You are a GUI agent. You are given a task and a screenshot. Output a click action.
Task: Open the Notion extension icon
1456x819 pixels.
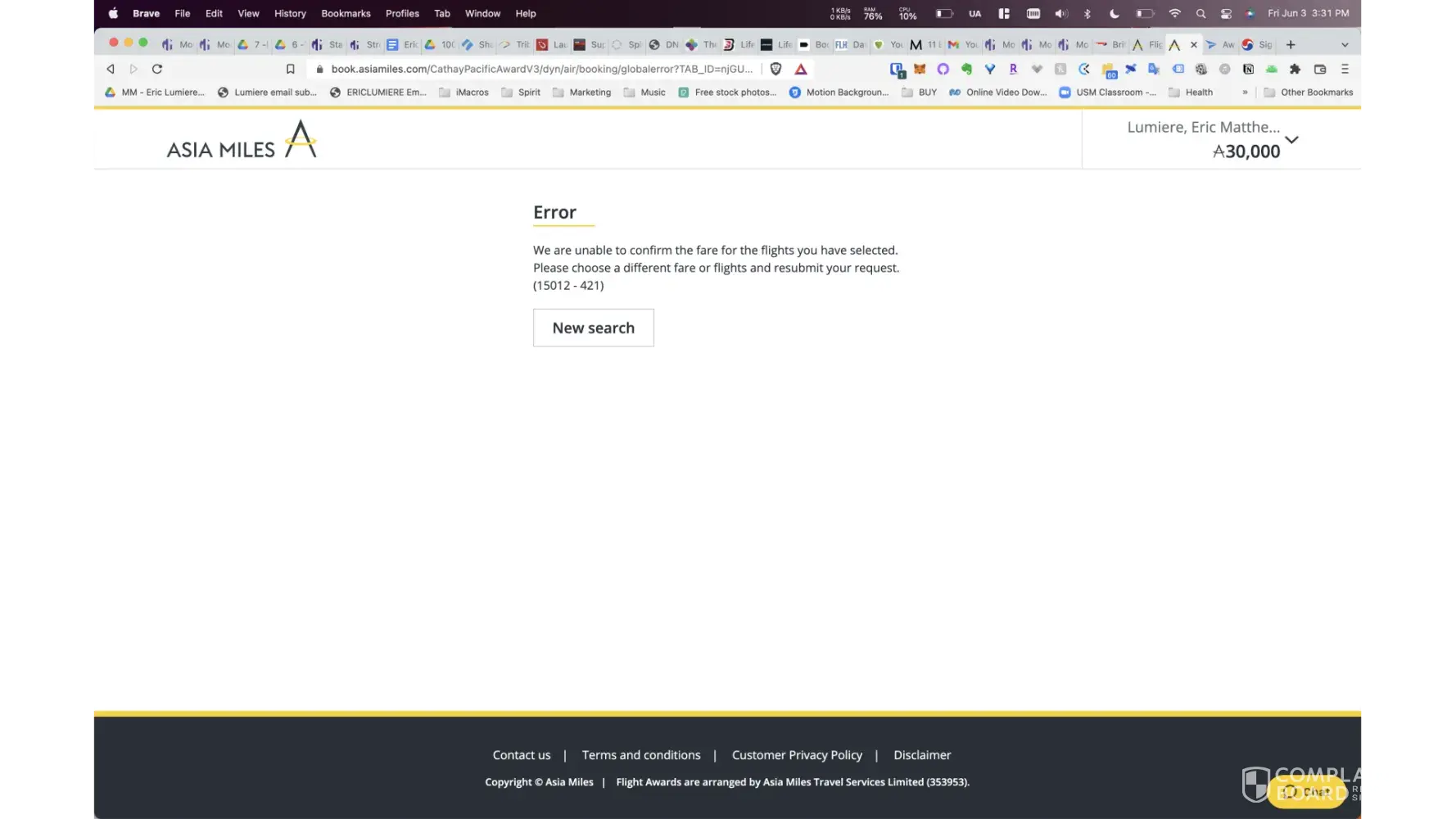(1248, 69)
